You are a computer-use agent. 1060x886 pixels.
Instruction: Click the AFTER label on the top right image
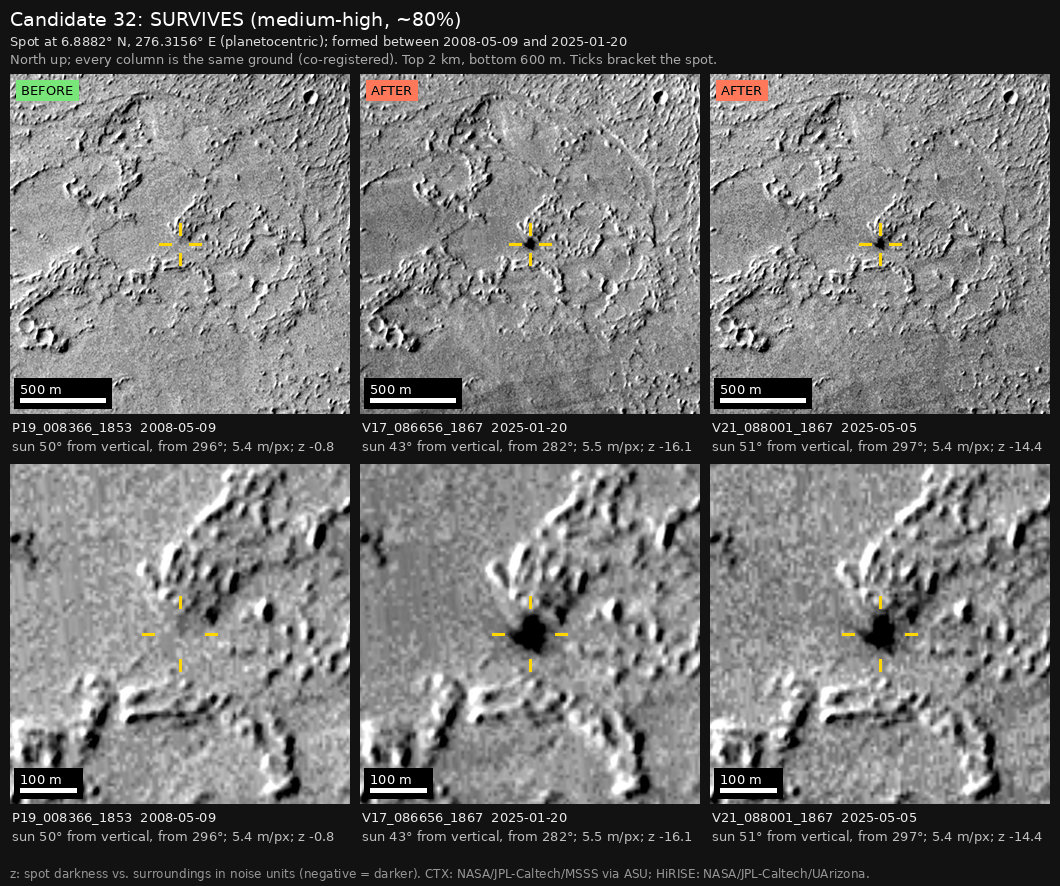(742, 91)
